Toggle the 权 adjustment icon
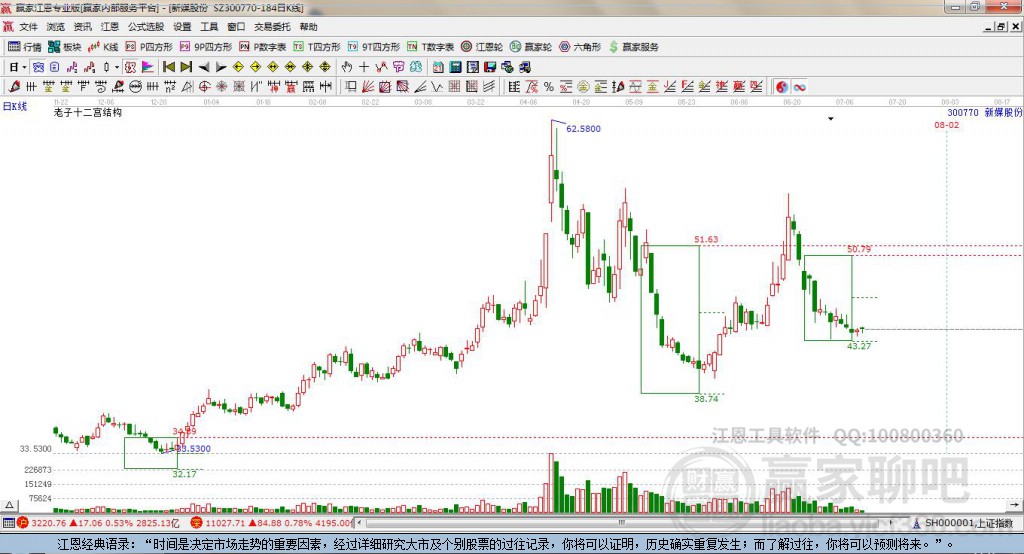 point(130,67)
